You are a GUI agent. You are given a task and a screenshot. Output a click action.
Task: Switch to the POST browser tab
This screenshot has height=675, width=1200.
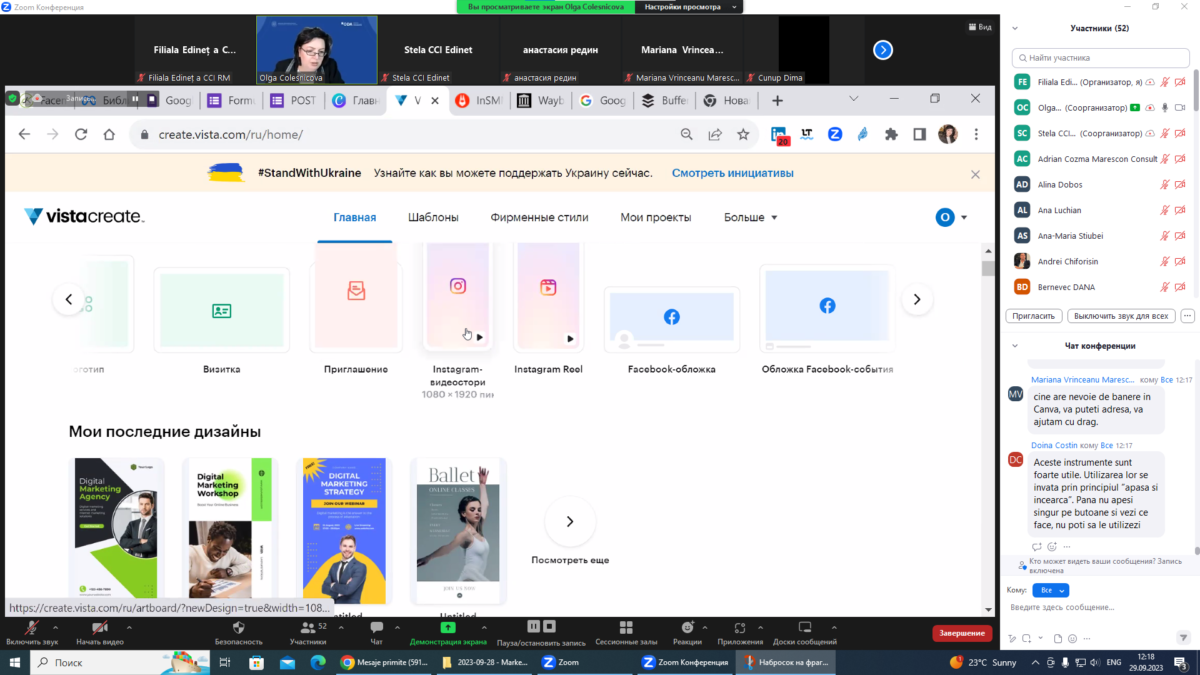pyautogui.click(x=293, y=100)
